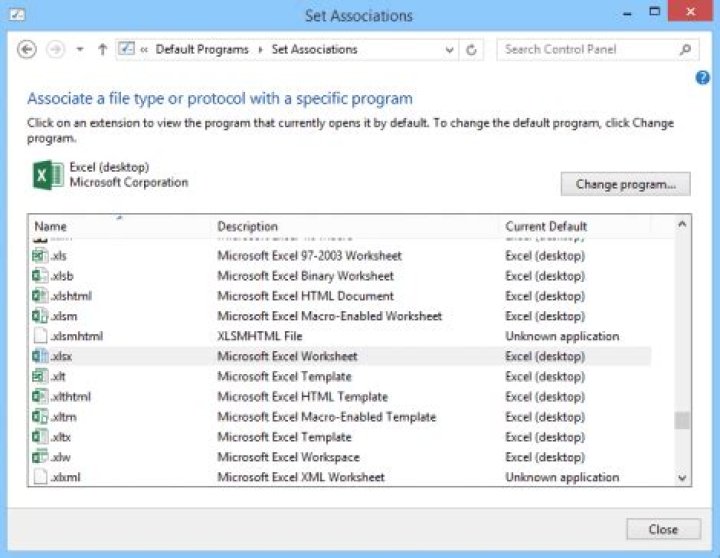Expand the address bar history dropdown
720x558 pixels.
(x=450, y=50)
